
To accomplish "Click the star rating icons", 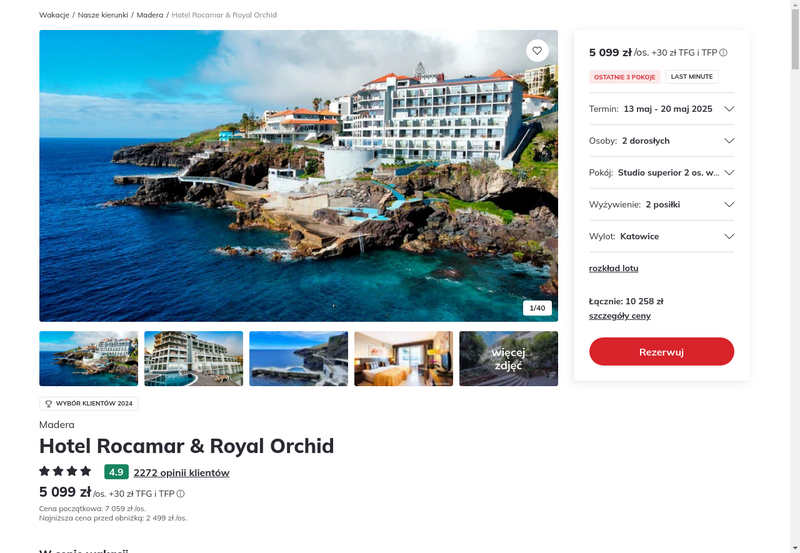I will (x=65, y=471).
